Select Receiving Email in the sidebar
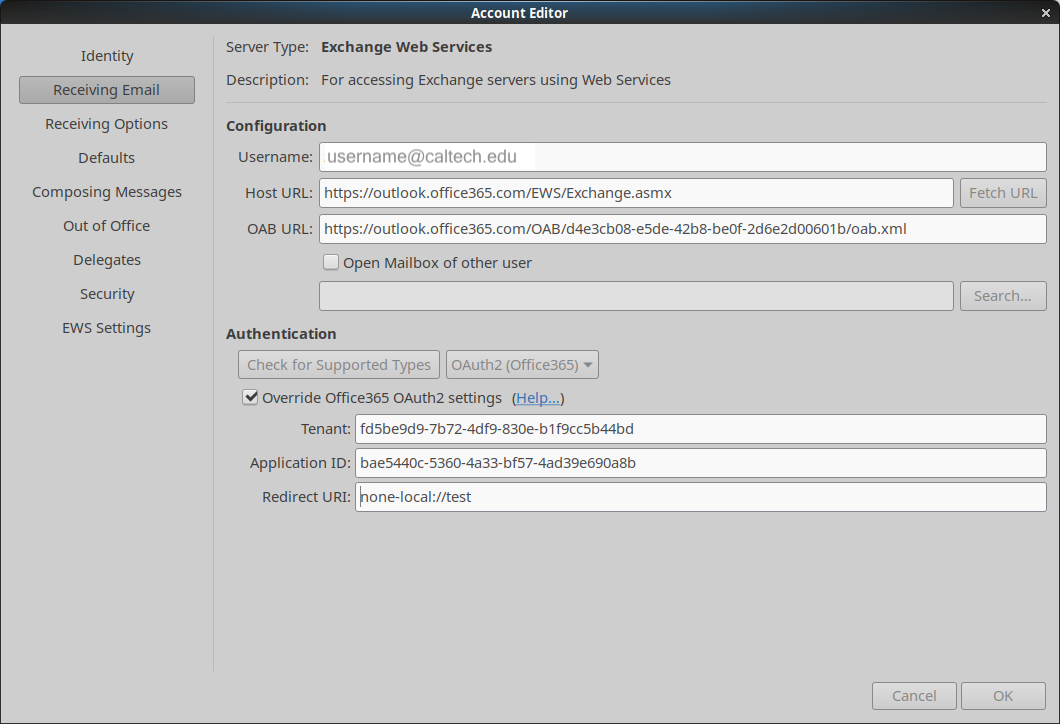Viewport: 1060px width, 724px height. pyautogui.click(x=107, y=90)
